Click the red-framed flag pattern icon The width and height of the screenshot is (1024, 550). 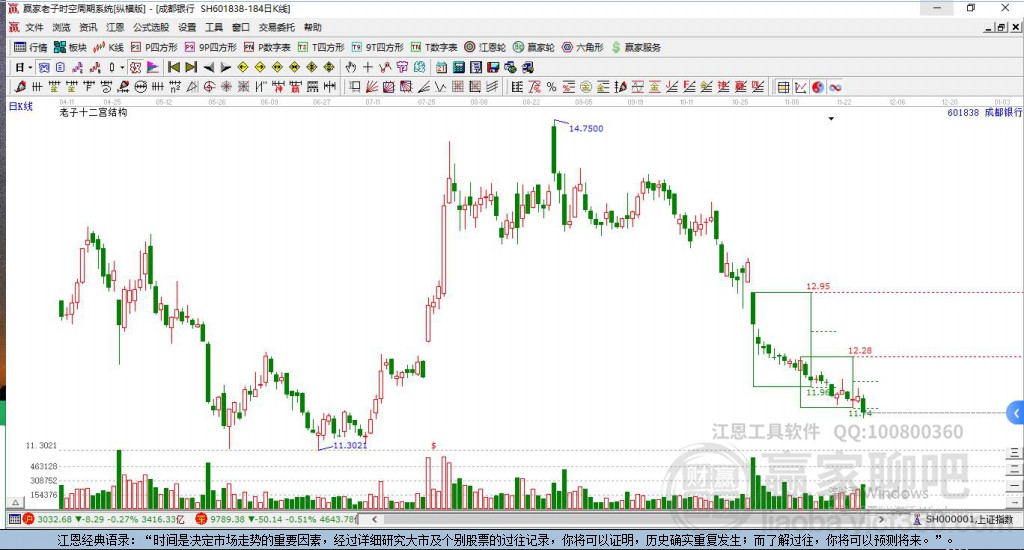135,67
